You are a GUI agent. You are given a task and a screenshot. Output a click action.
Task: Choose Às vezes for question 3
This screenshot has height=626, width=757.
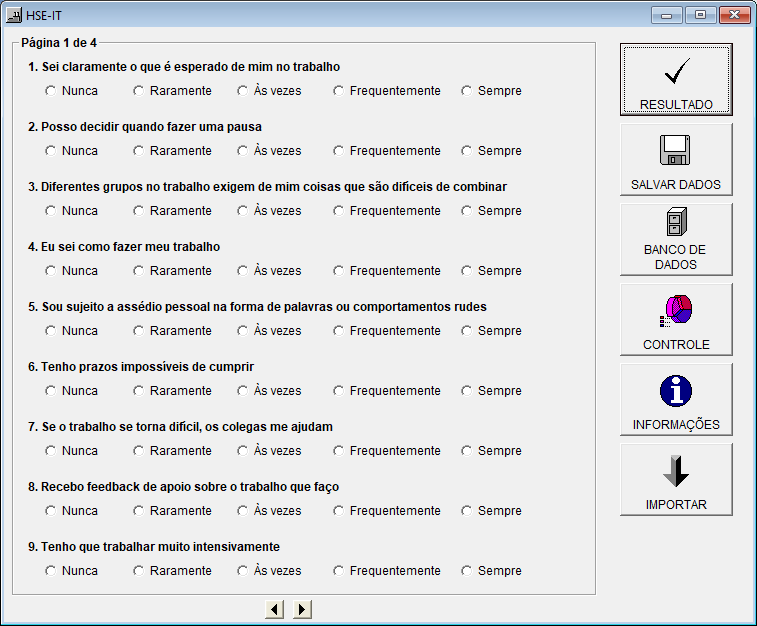click(x=243, y=211)
